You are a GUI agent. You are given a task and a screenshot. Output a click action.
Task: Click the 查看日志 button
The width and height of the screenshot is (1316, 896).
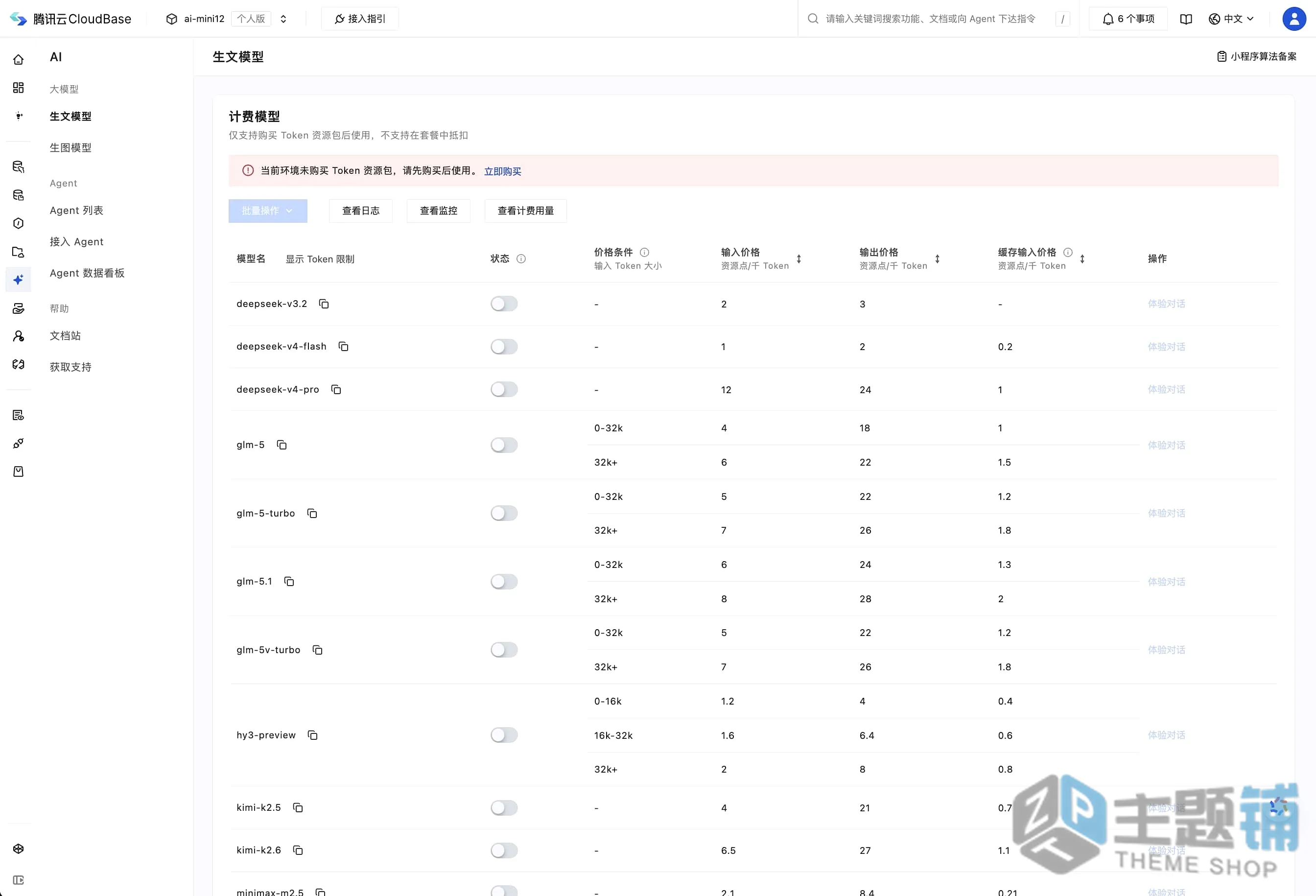click(361, 211)
